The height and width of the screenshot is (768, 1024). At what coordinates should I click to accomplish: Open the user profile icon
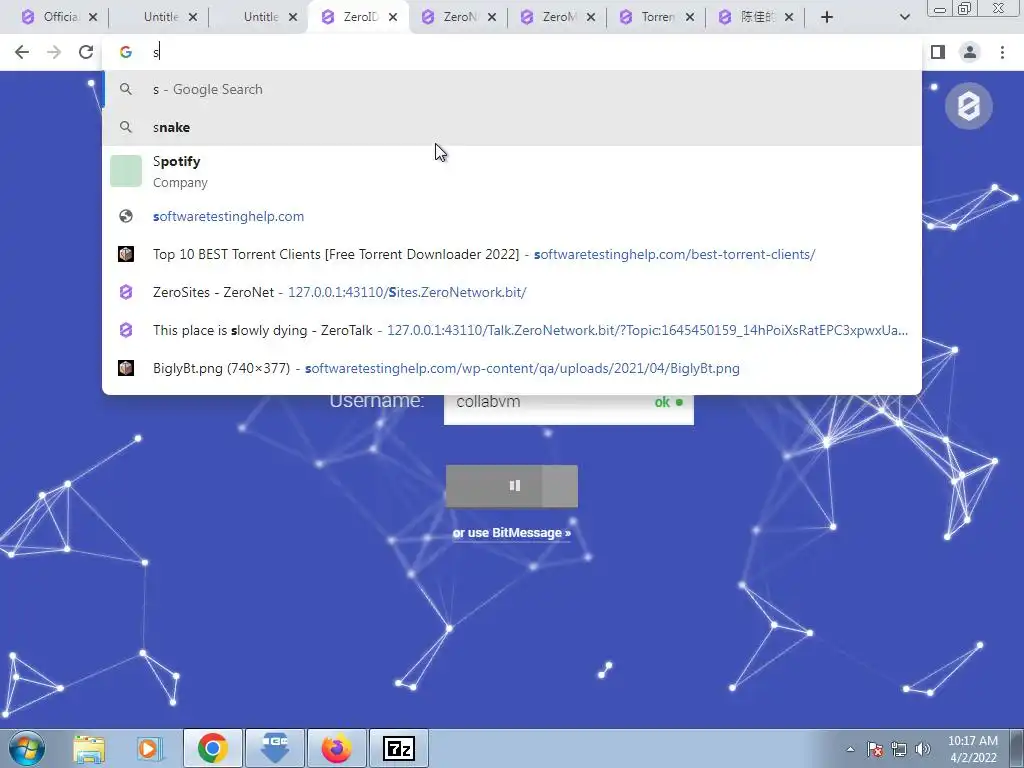[970, 52]
